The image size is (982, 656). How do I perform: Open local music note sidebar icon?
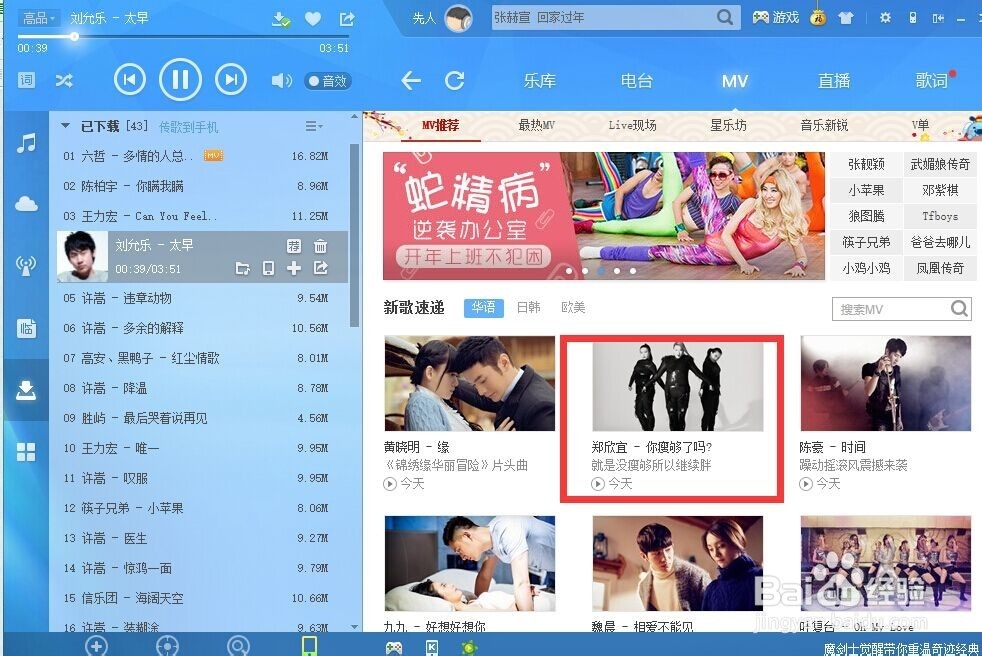pos(26,143)
